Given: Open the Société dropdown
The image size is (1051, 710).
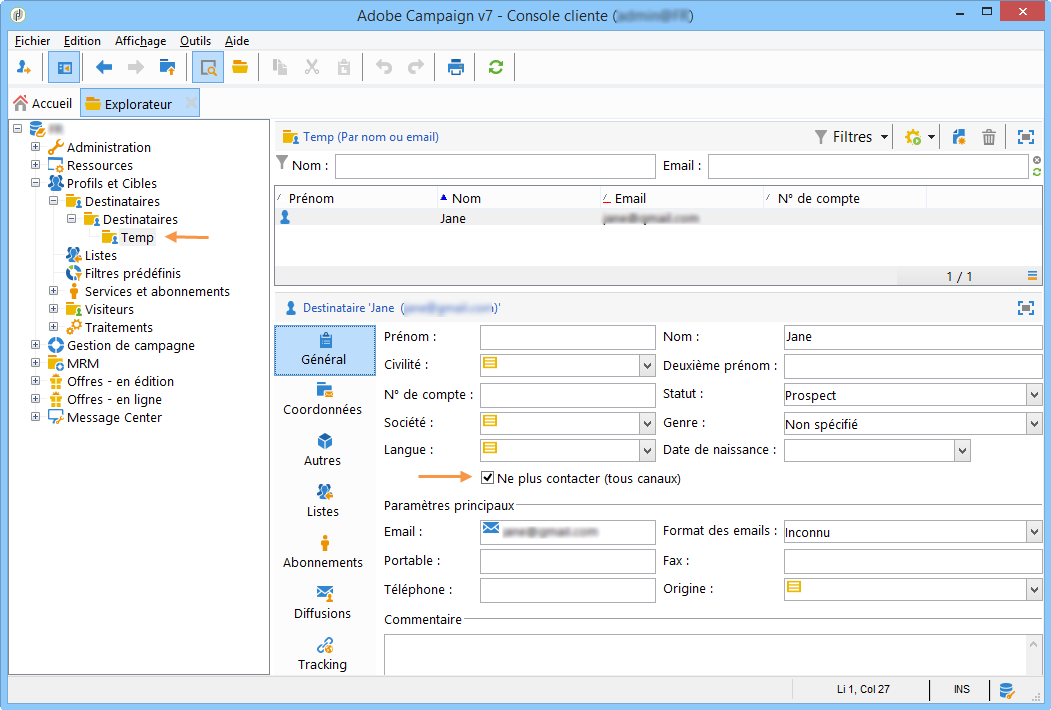Looking at the screenshot, I should click(x=647, y=424).
